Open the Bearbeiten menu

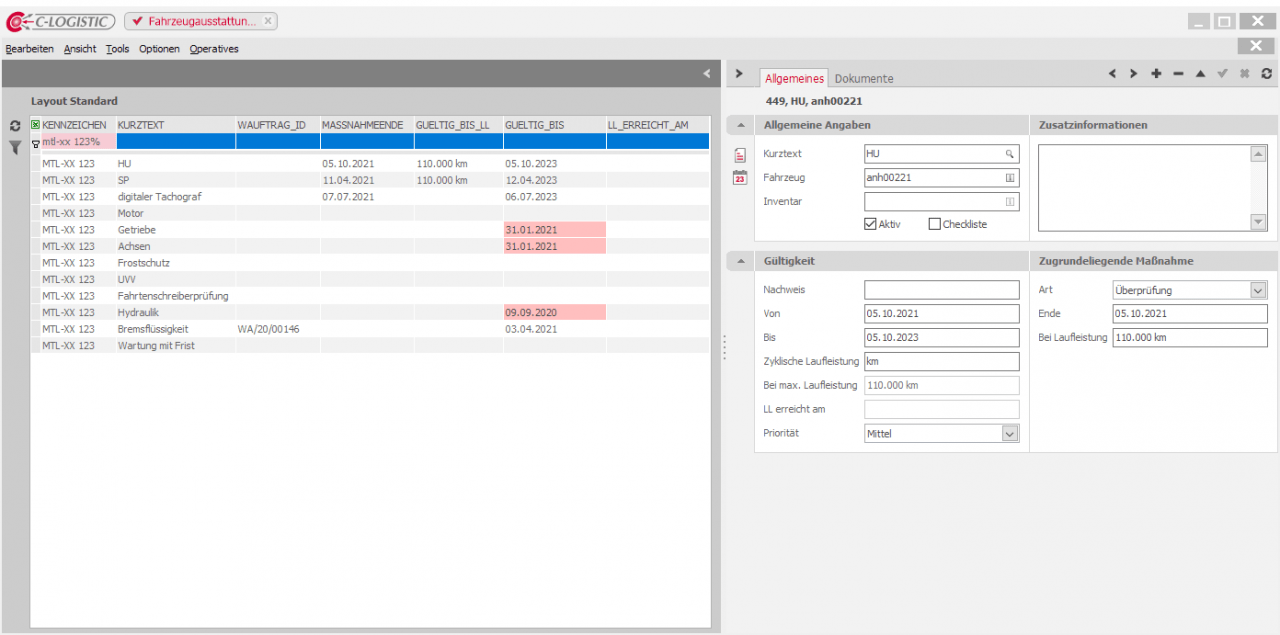[30, 49]
